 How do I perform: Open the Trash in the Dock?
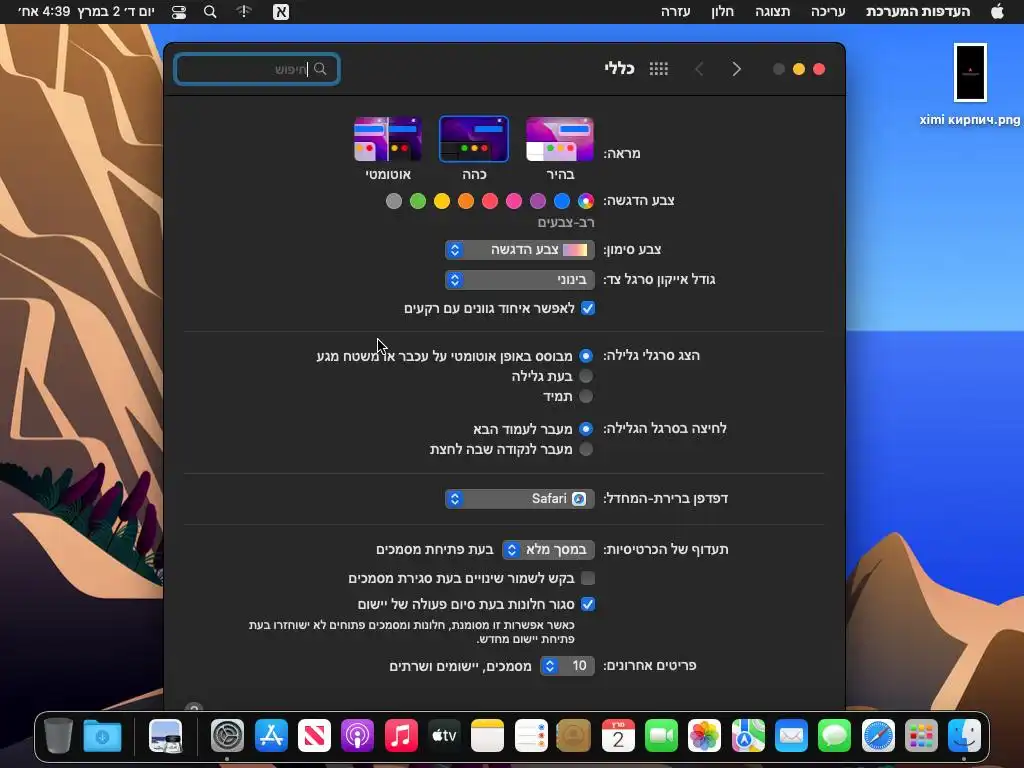(58, 736)
